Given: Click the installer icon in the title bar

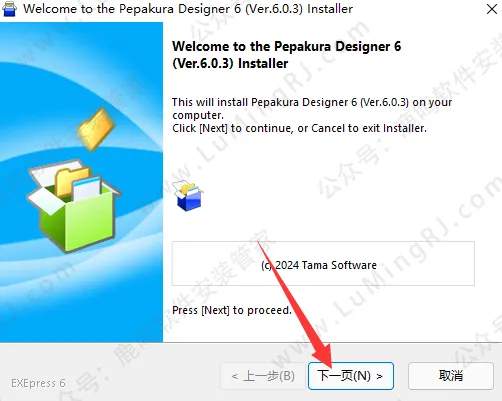Looking at the screenshot, I should (x=9, y=9).
